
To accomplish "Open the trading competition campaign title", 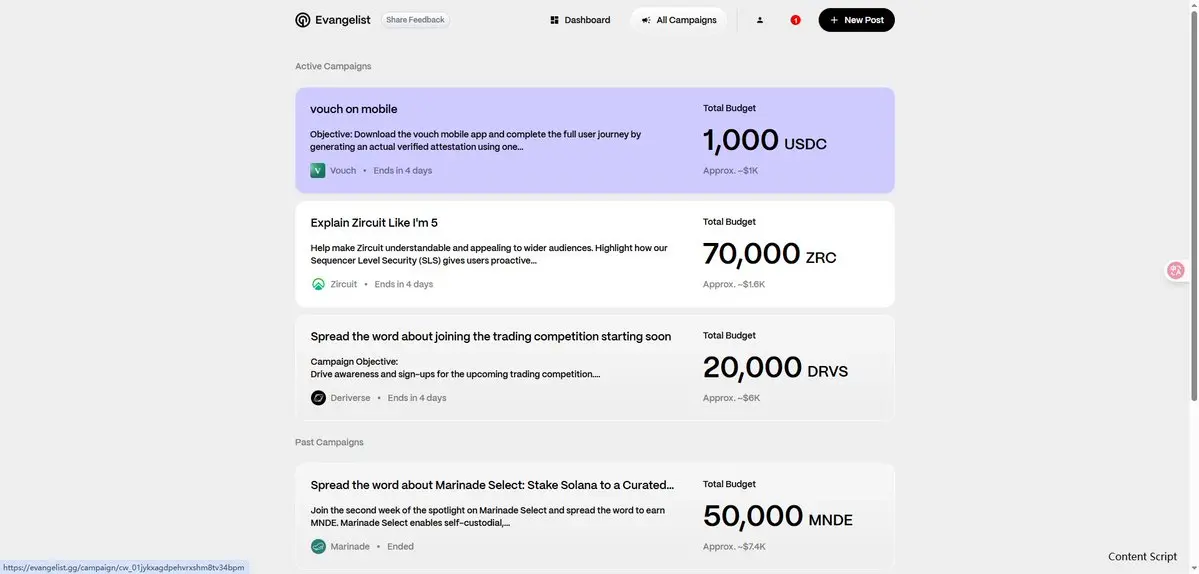I will (x=491, y=336).
